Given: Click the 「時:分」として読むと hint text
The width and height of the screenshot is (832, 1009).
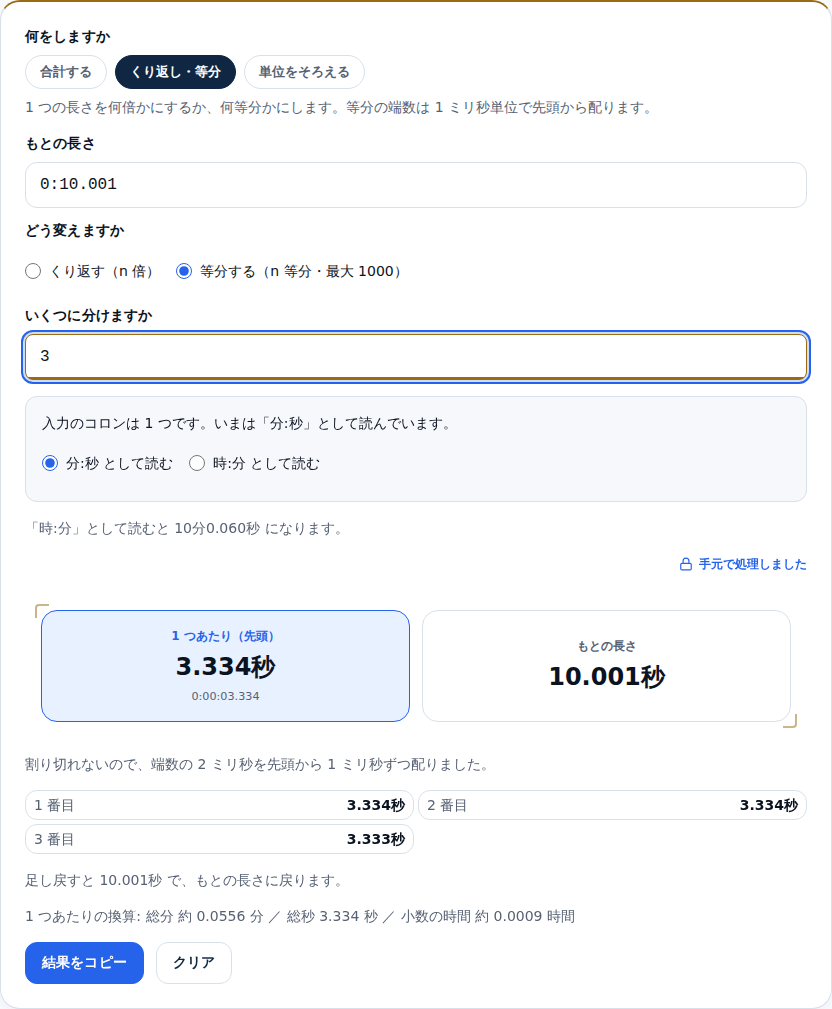Looking at the screenshot, I should click(186, 529).
